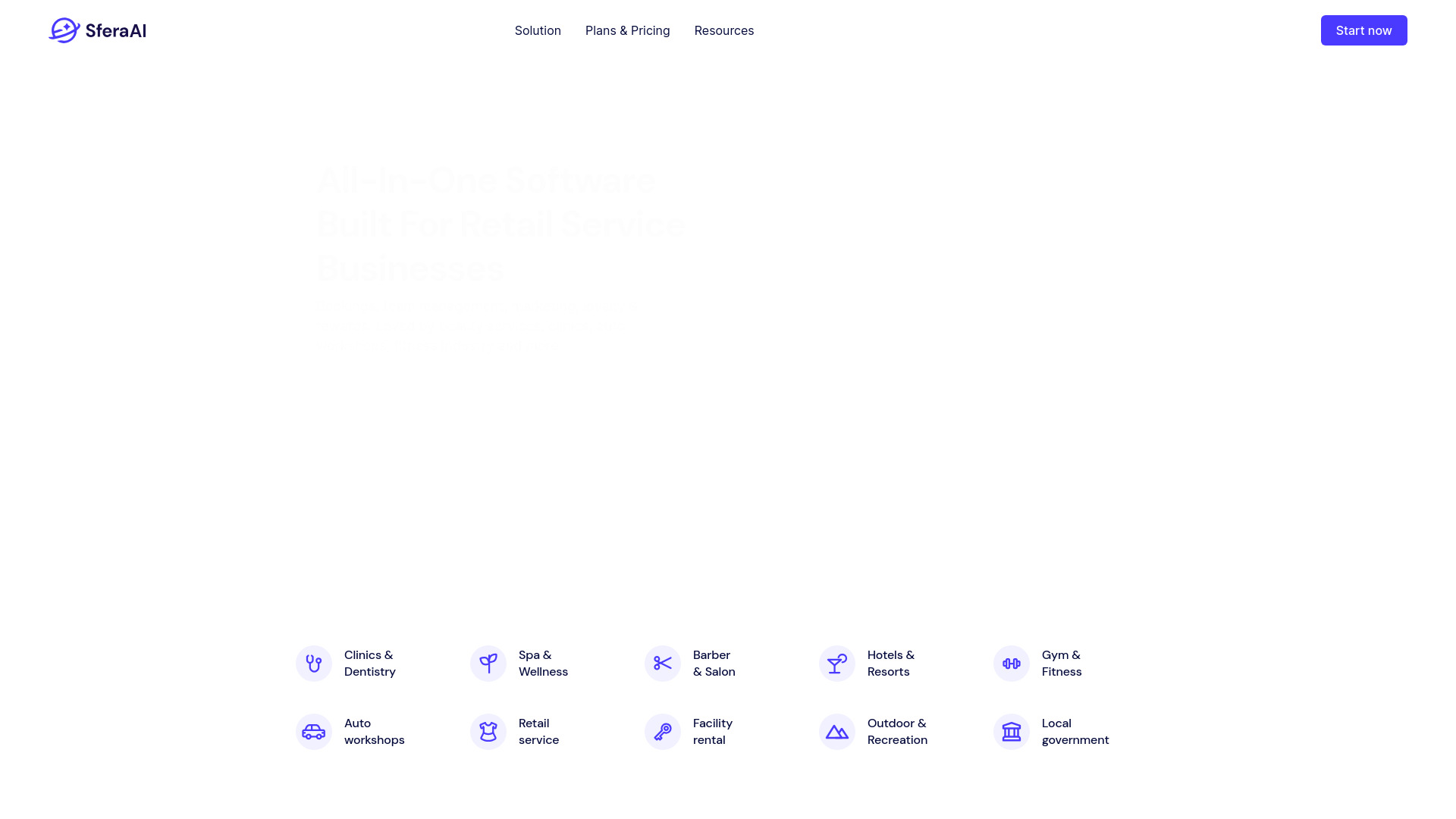Click the Auto workshops car icon
The image size is (1456, 819).
(314, 732)
